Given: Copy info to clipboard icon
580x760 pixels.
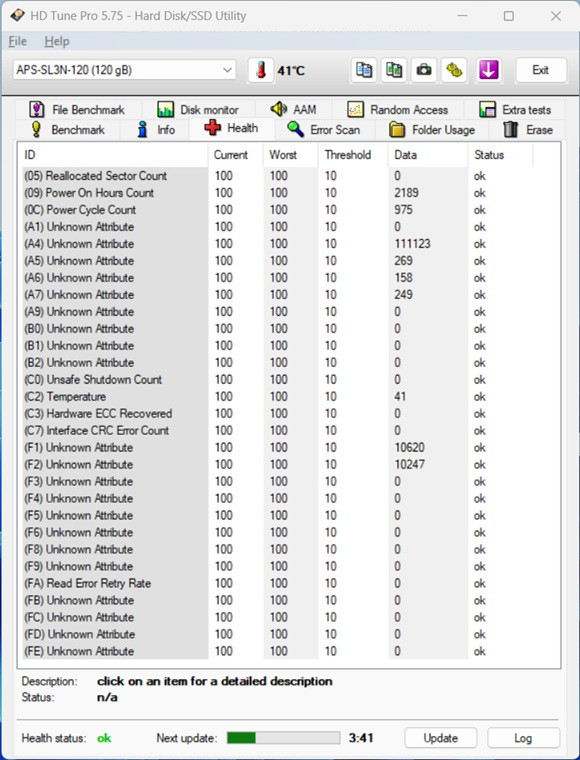Looking at the screenshot, I should (x=364, y=71).
